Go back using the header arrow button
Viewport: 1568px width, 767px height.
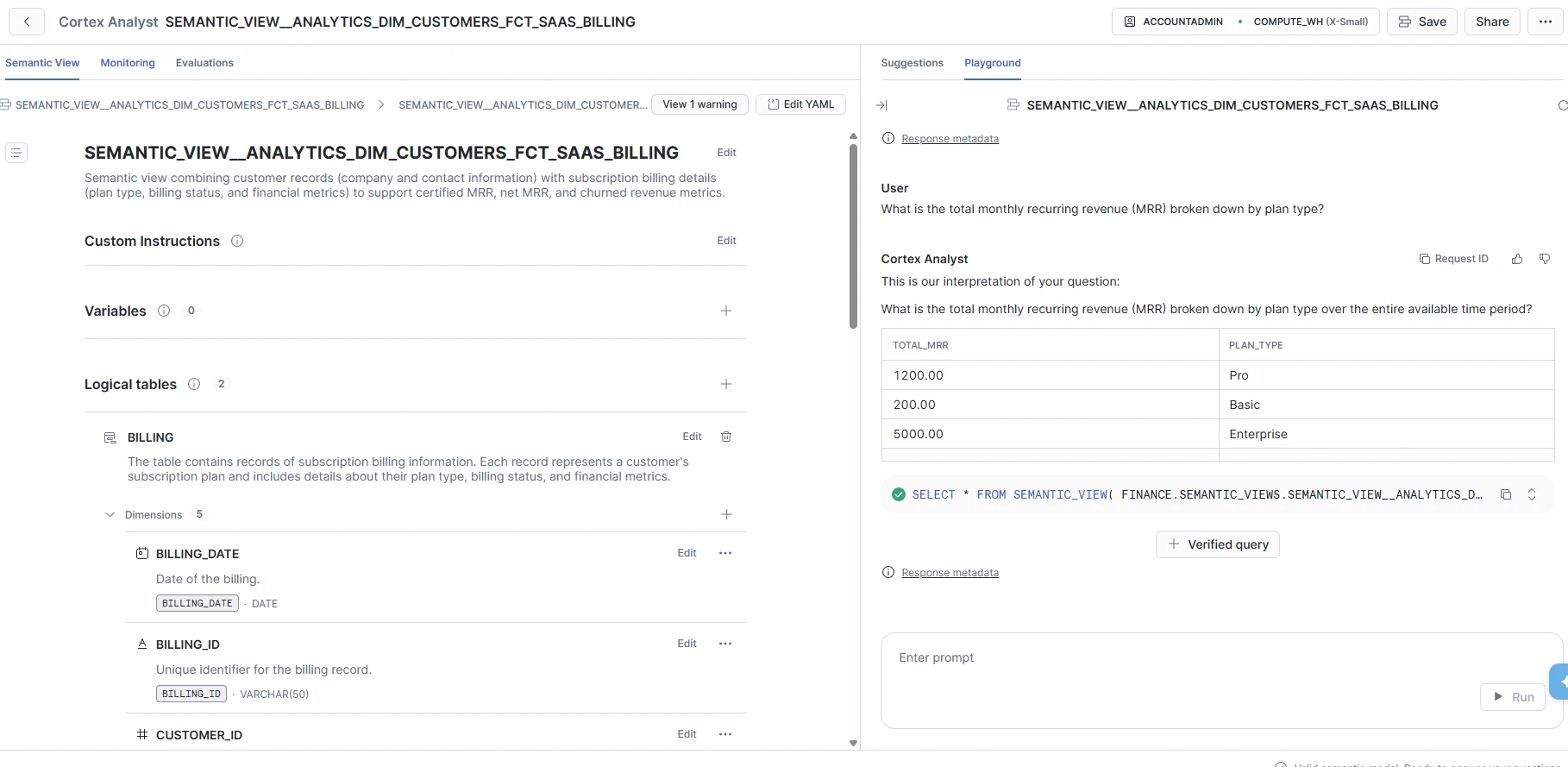tap(27, 22)
